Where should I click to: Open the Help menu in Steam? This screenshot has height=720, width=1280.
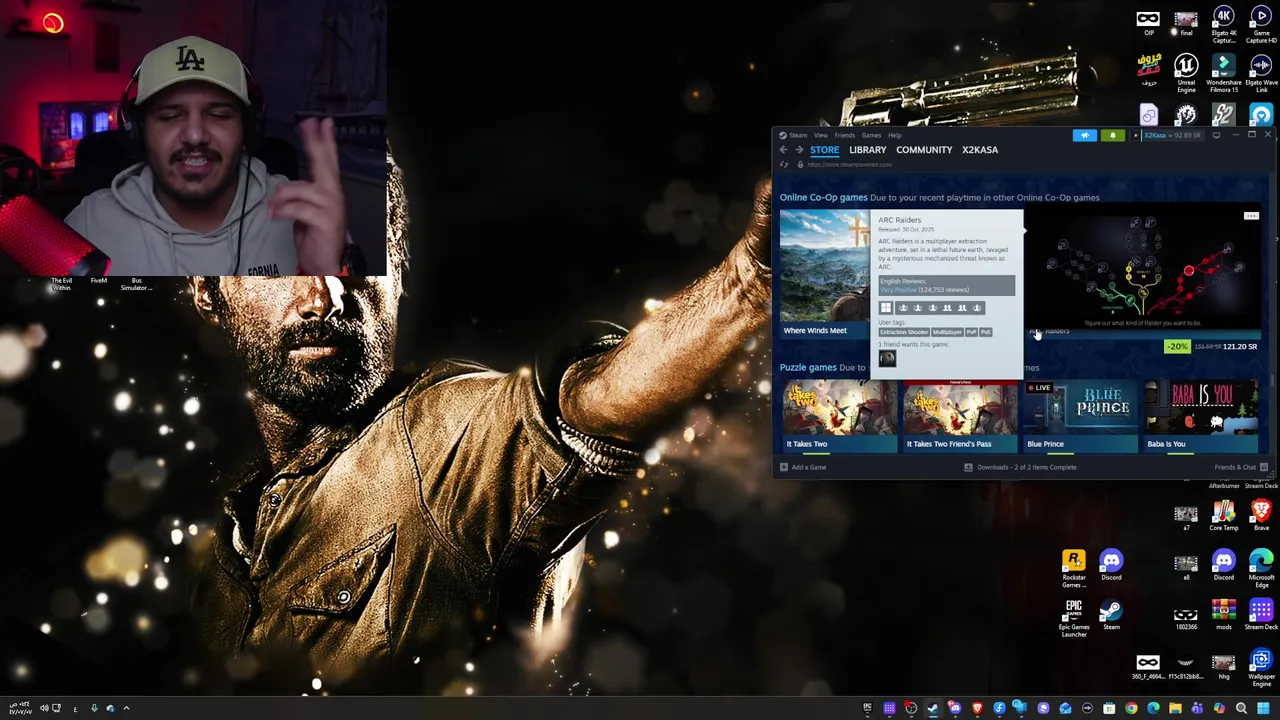click(x=895, y=135)
